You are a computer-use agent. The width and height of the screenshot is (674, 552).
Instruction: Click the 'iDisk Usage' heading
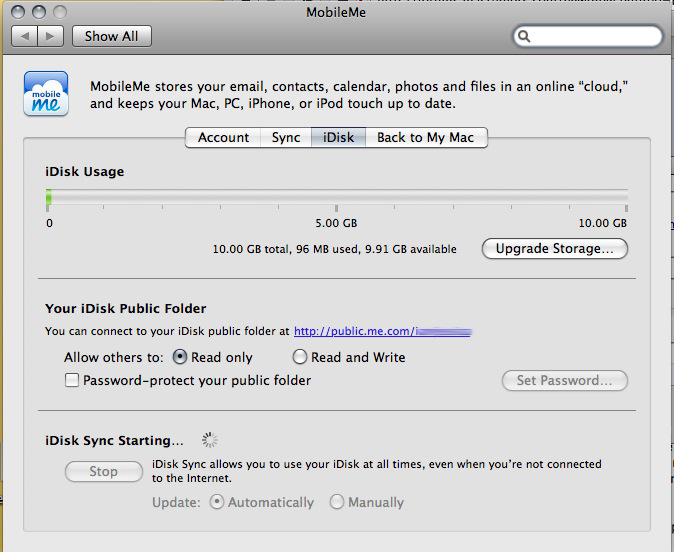[85, 172]
